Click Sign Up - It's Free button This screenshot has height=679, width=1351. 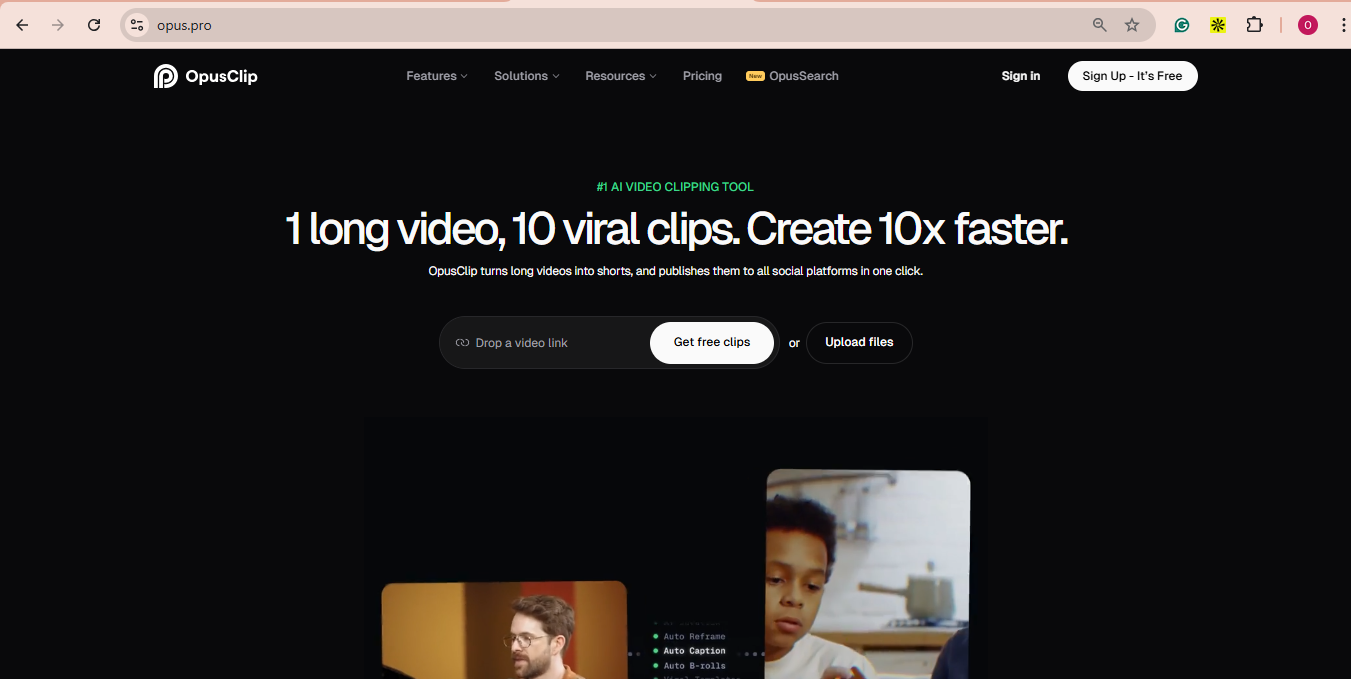1132,76
